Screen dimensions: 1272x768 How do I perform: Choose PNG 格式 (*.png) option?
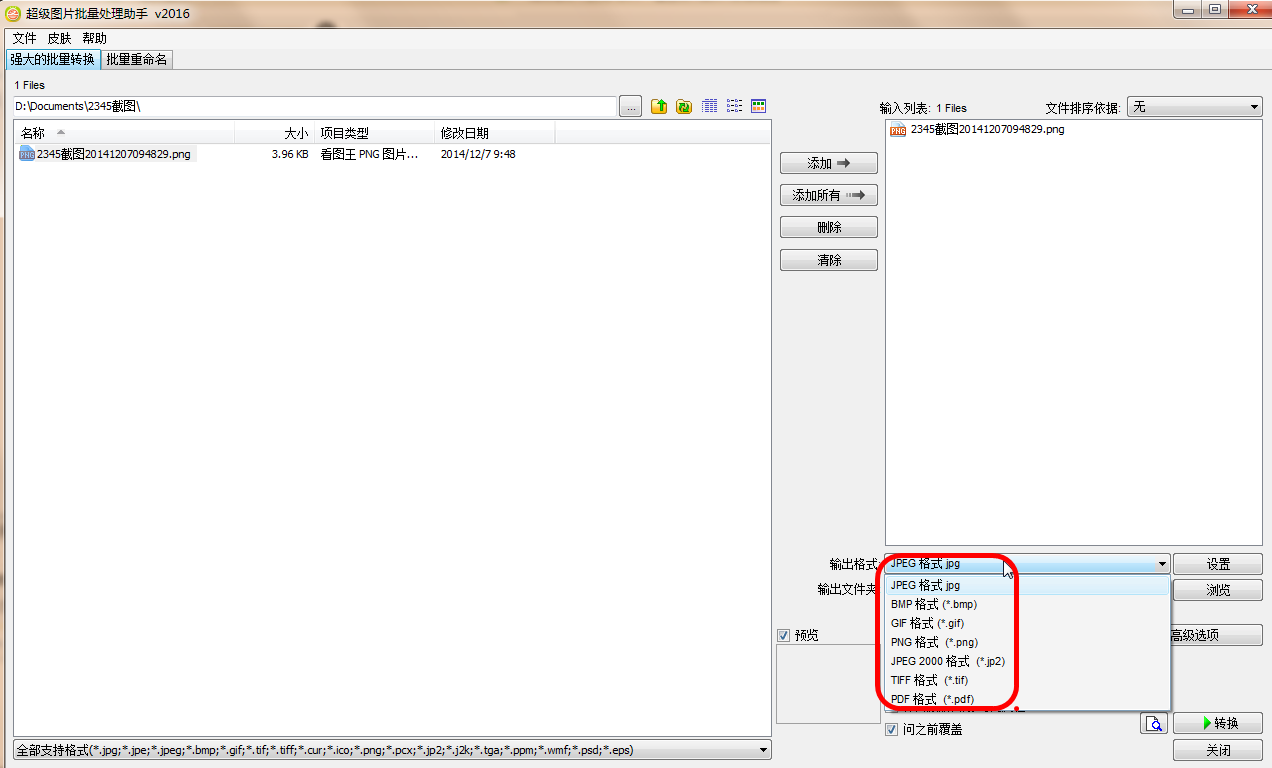click(1027, 642)
